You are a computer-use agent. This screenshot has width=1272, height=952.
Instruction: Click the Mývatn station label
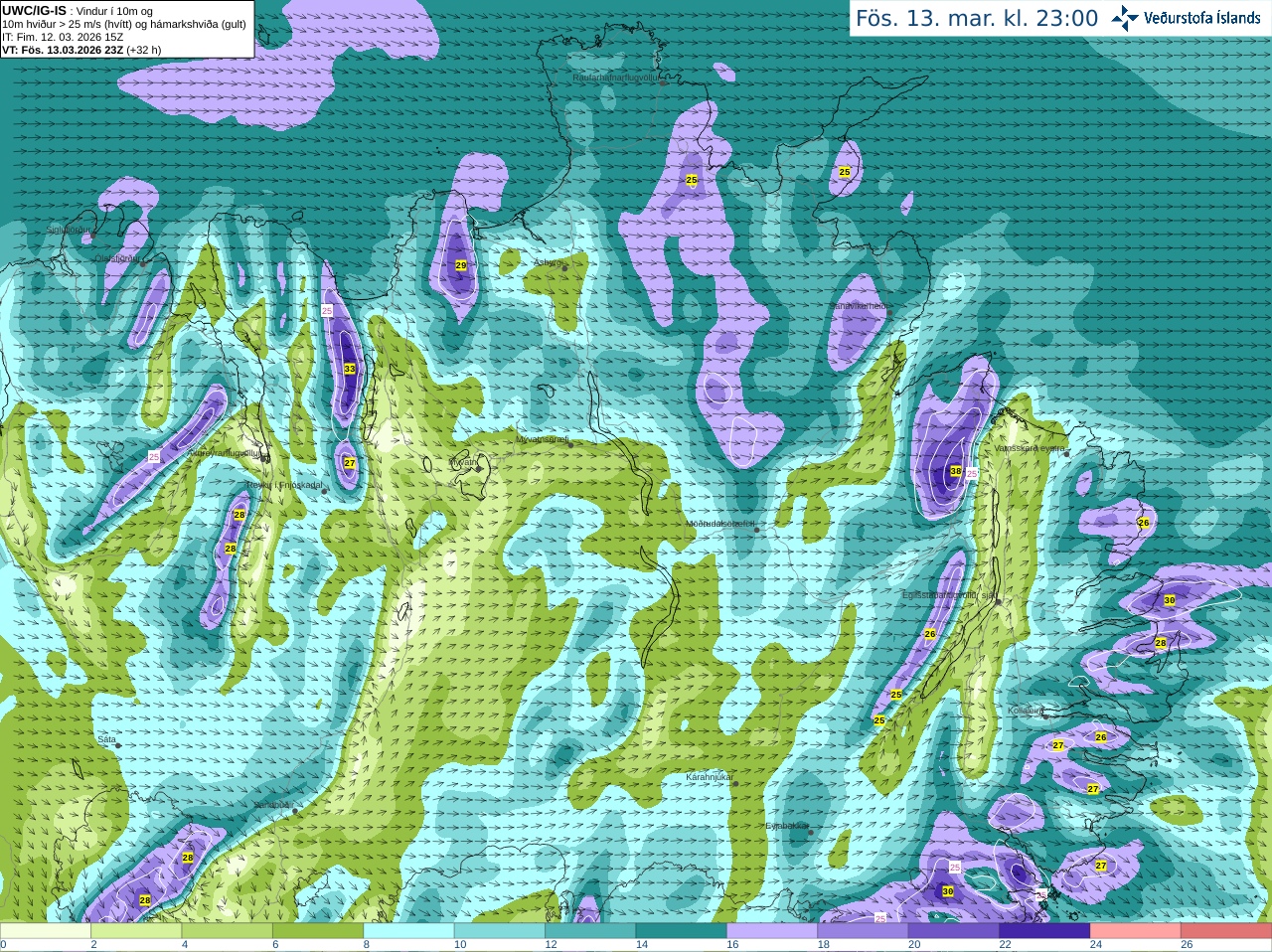pyautogui.click(x=463, y=462)
